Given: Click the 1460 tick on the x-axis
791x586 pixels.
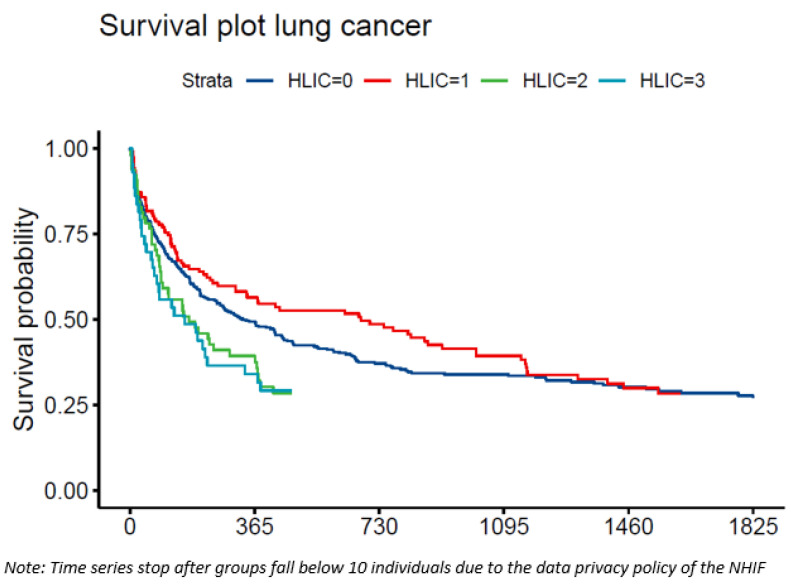Looking at the screenshot, I should [628, 527].
